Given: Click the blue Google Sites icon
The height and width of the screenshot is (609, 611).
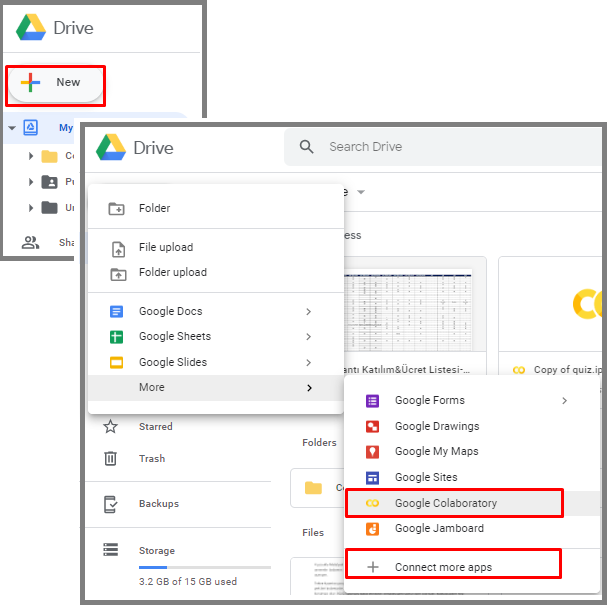Looking at the screenshot, I should point(373,478).
